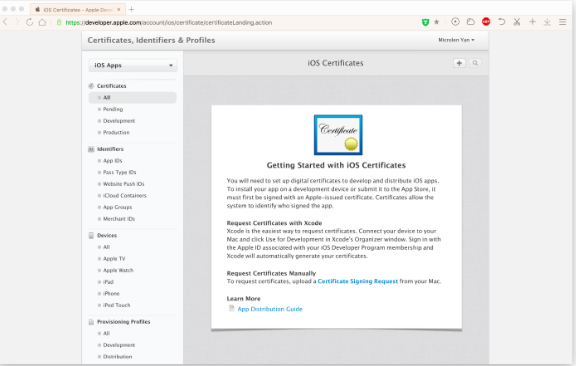Open downloads with the download arrow icon
The image size is (576, 366).
click(x=547, y=22)
